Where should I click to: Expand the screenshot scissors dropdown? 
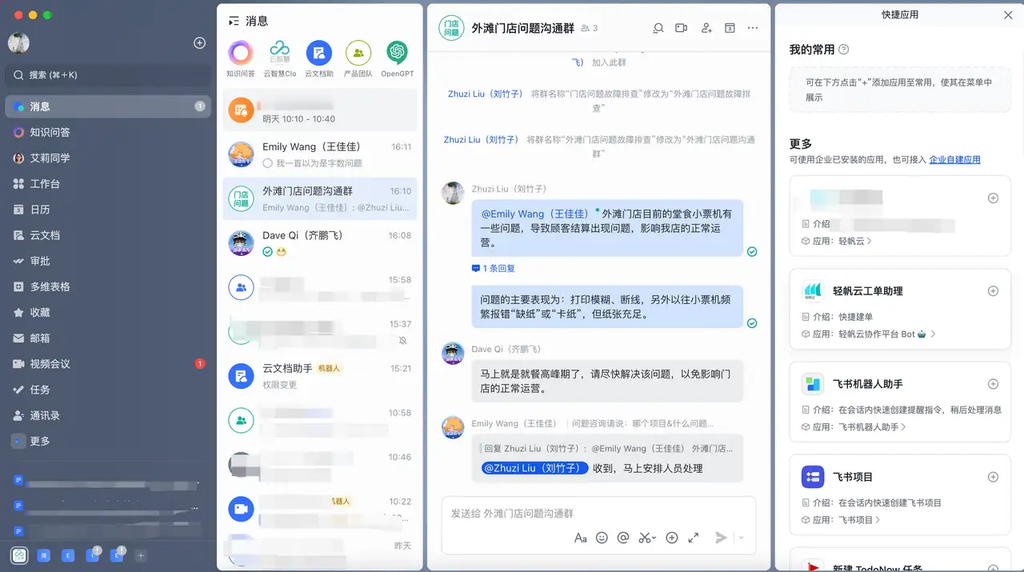tap(654, 538)
